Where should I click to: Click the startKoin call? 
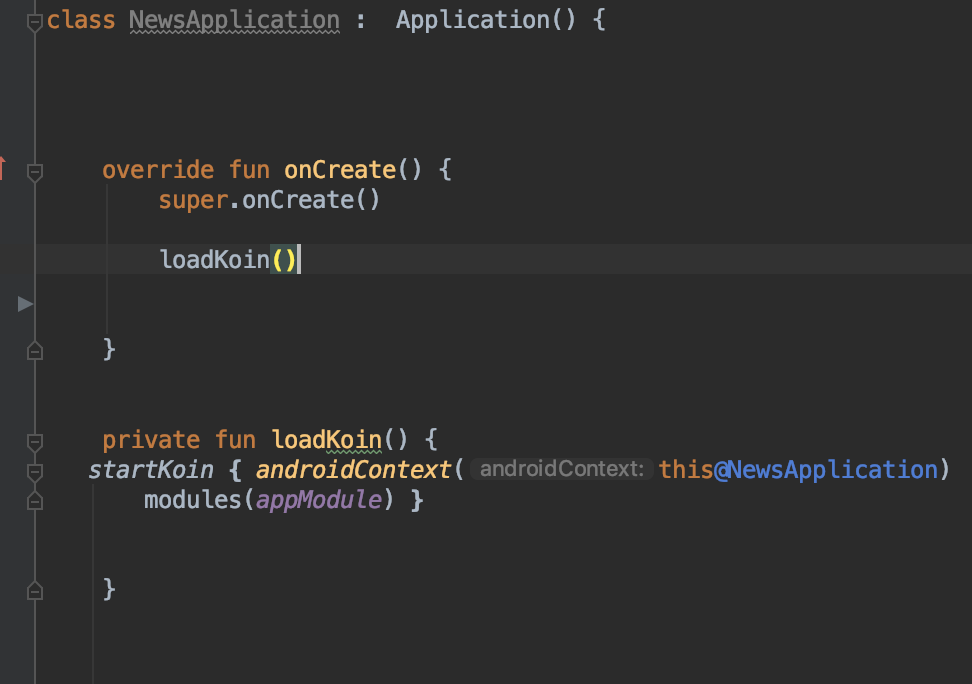(151, 469)
